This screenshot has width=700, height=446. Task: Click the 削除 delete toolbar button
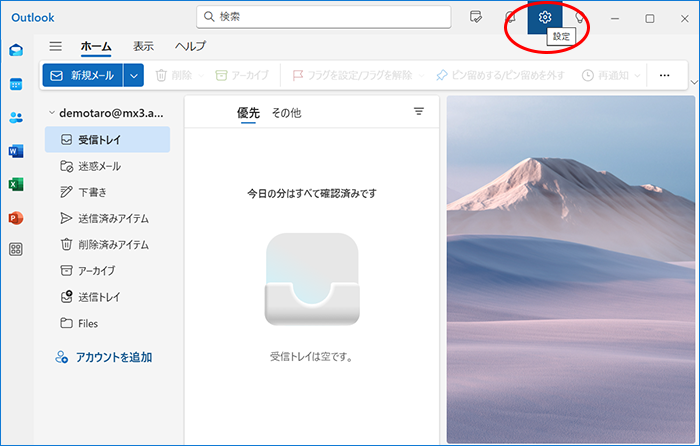(x=174, y=75)
